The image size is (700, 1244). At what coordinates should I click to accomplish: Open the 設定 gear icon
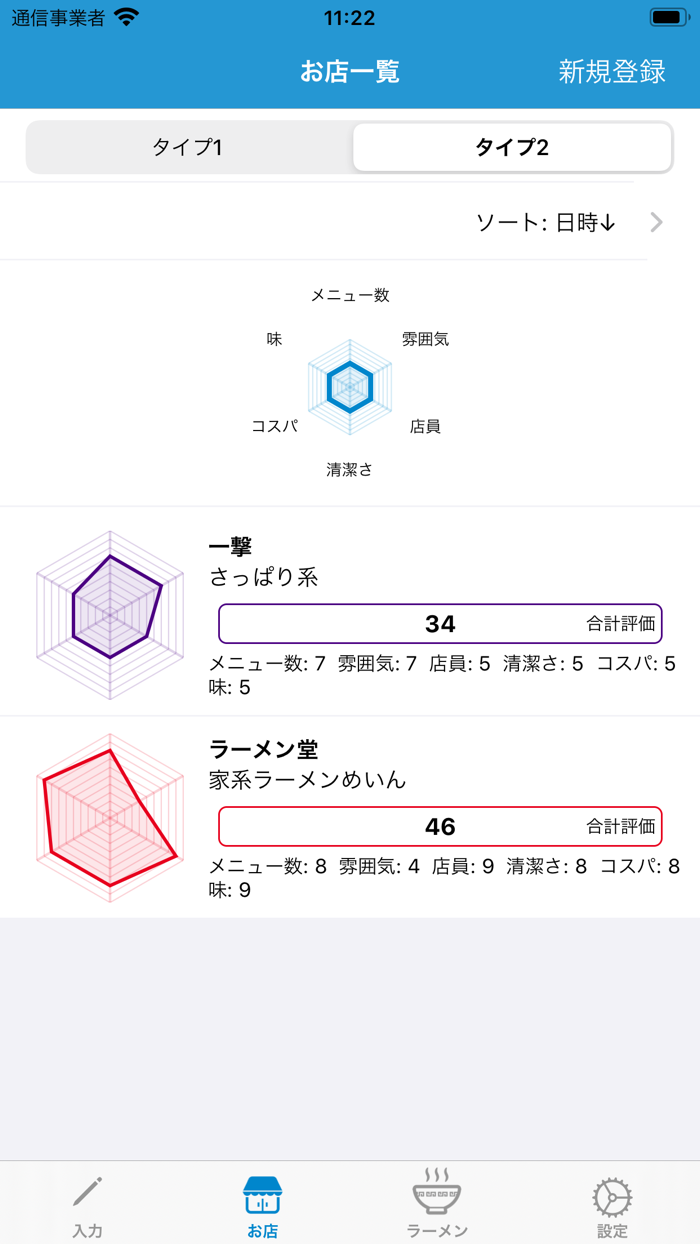click(612, 1196)
